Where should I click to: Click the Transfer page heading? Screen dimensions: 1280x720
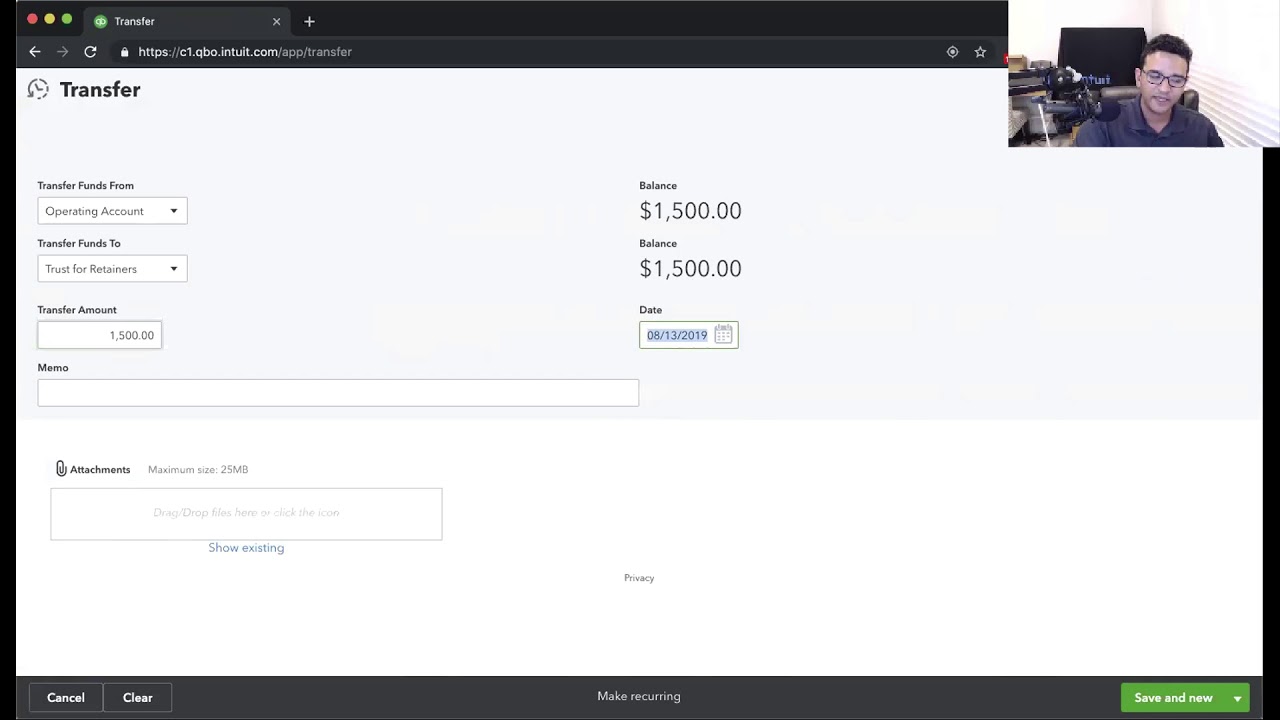tap(100, 89)
